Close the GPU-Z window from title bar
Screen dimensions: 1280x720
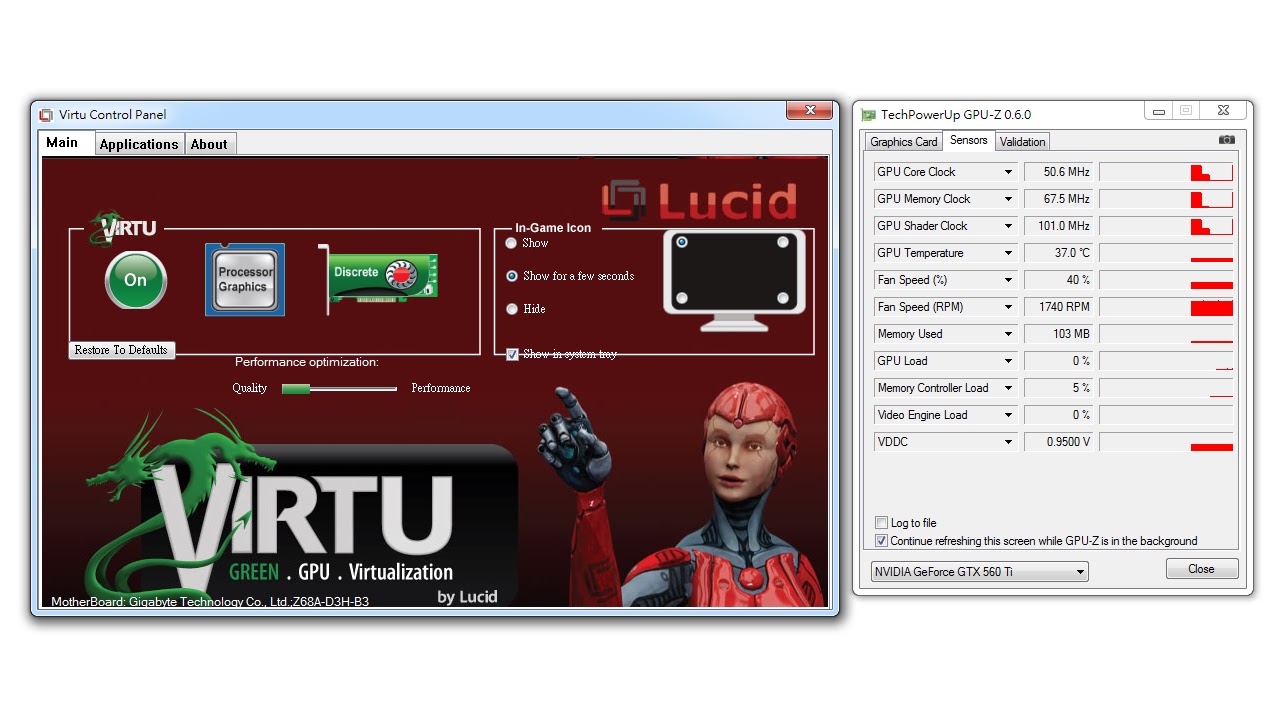point(1223,111)
